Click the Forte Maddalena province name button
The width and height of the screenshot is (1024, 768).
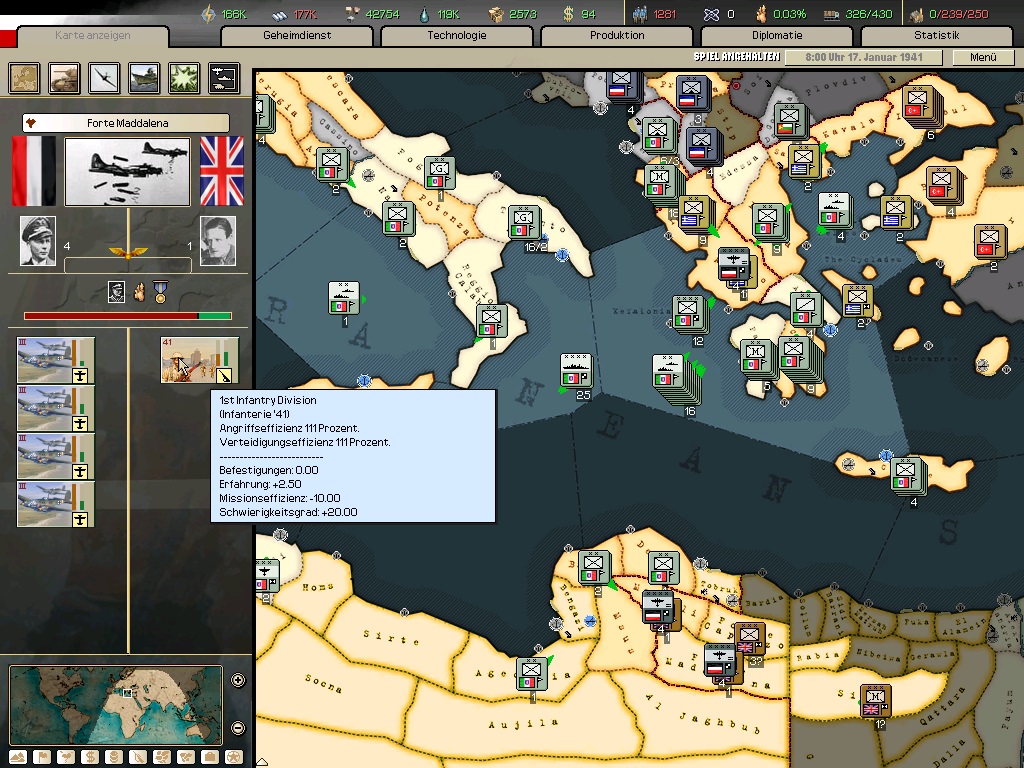click(x=127, y=123)
